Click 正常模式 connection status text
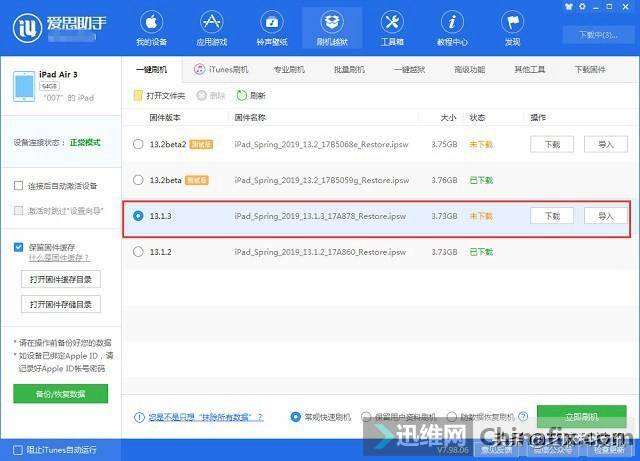The image size is (640, 461). click(85, 143)
